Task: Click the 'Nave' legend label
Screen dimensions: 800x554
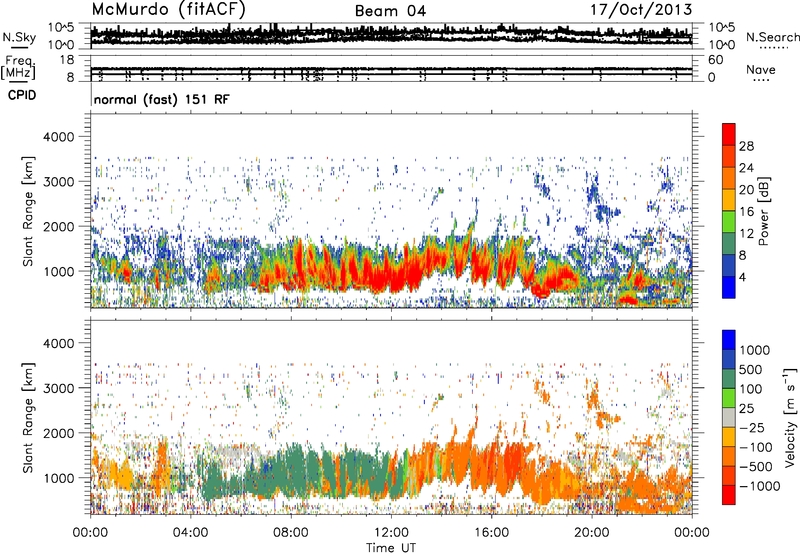Action: point(761,70)
